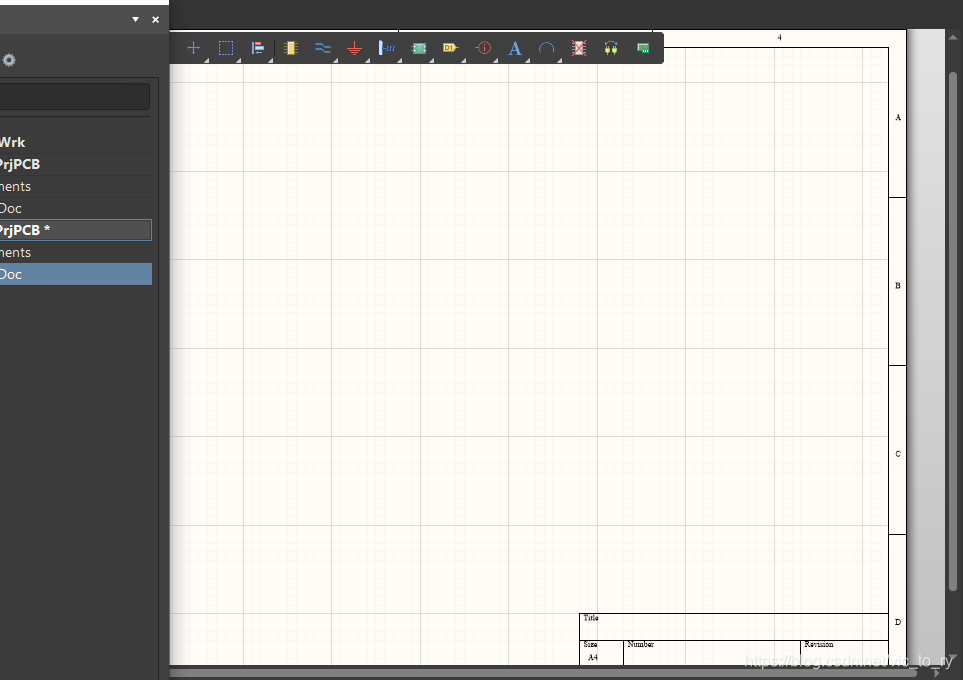The image size is (963, 680).
Task: Select the Move/drag cross tool in Active Bar
Action: (x=193, y=48)
